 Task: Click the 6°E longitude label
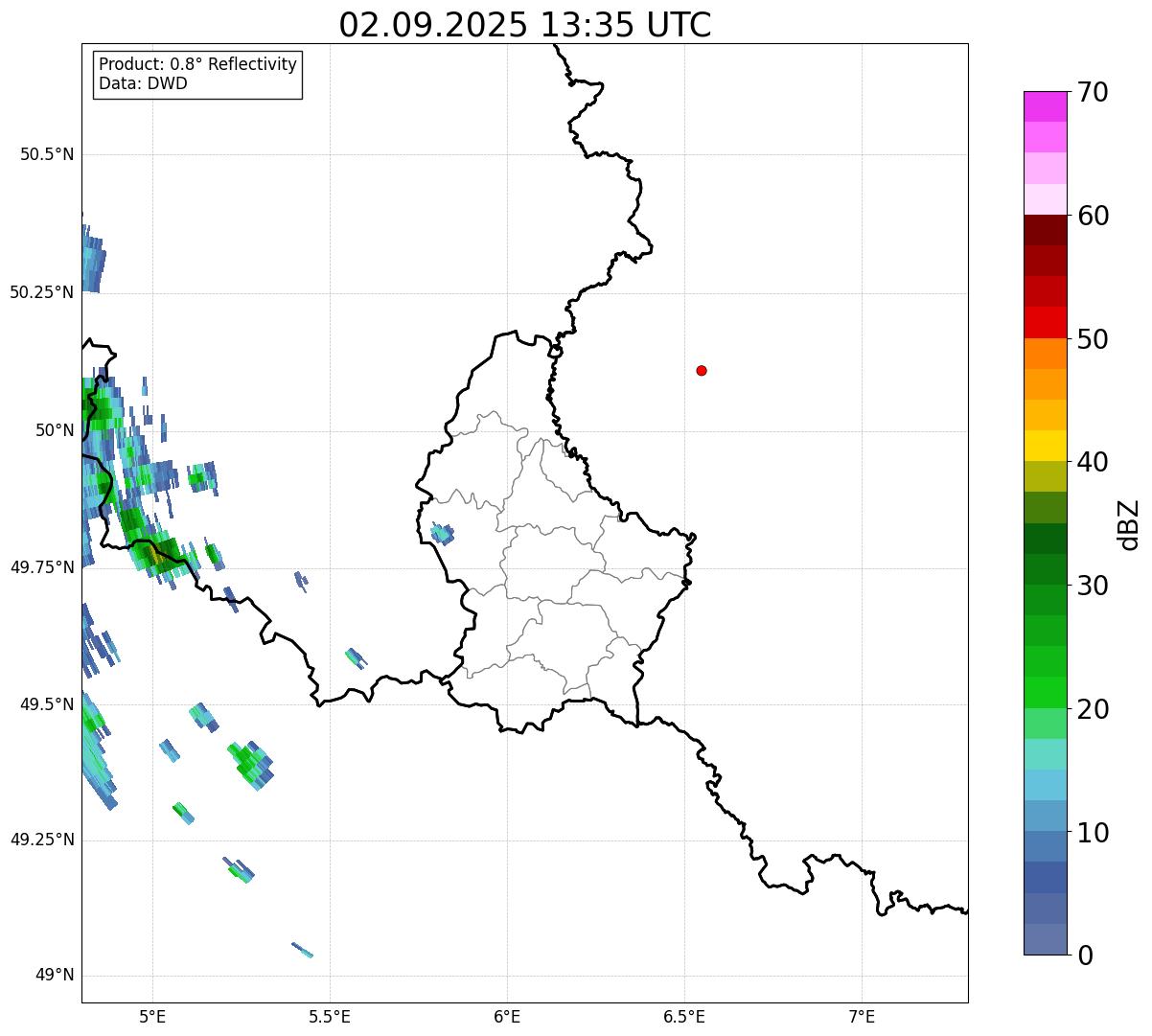507,1017
